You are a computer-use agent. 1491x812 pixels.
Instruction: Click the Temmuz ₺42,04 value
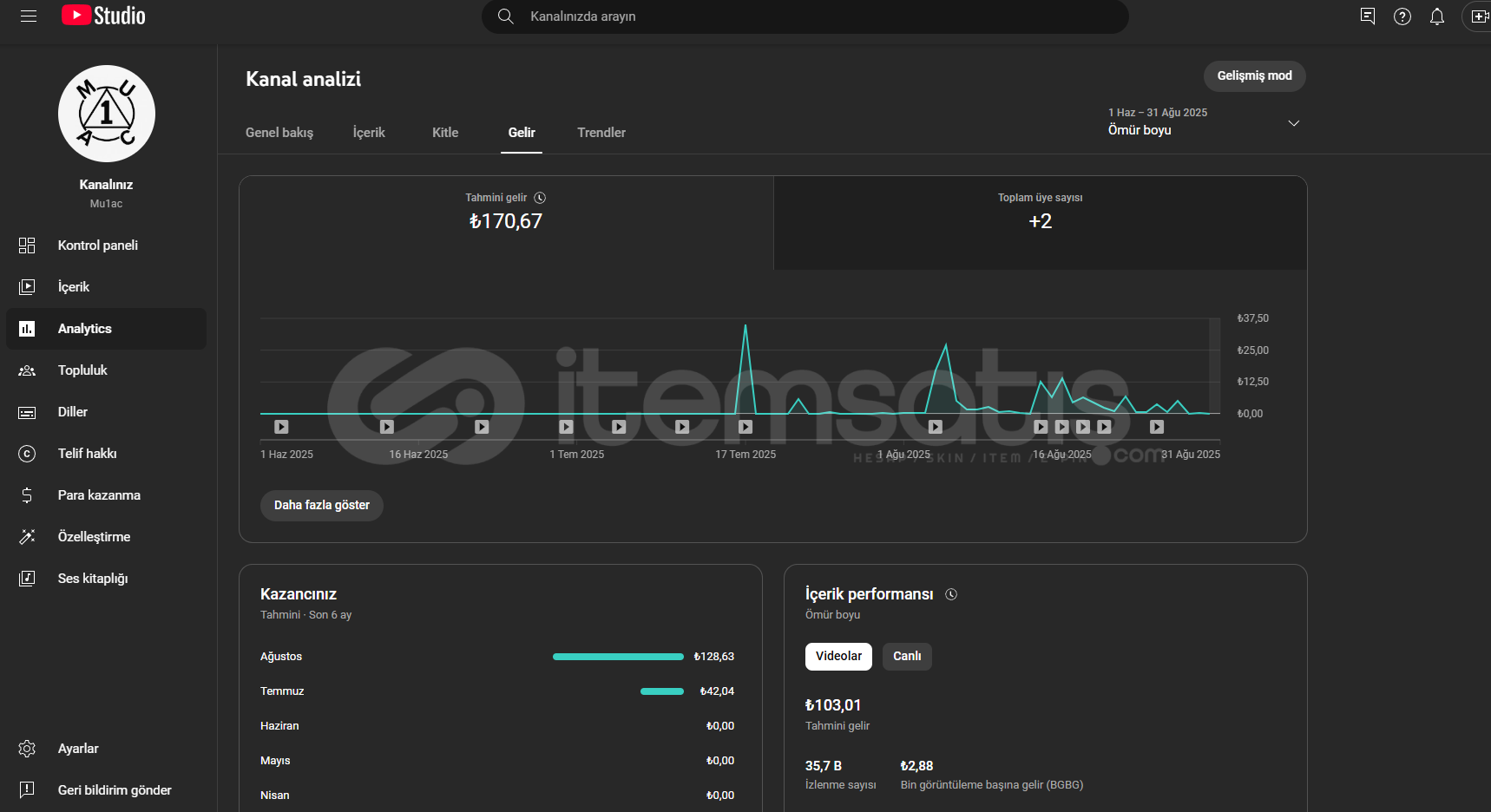click(x=717, y=691)
